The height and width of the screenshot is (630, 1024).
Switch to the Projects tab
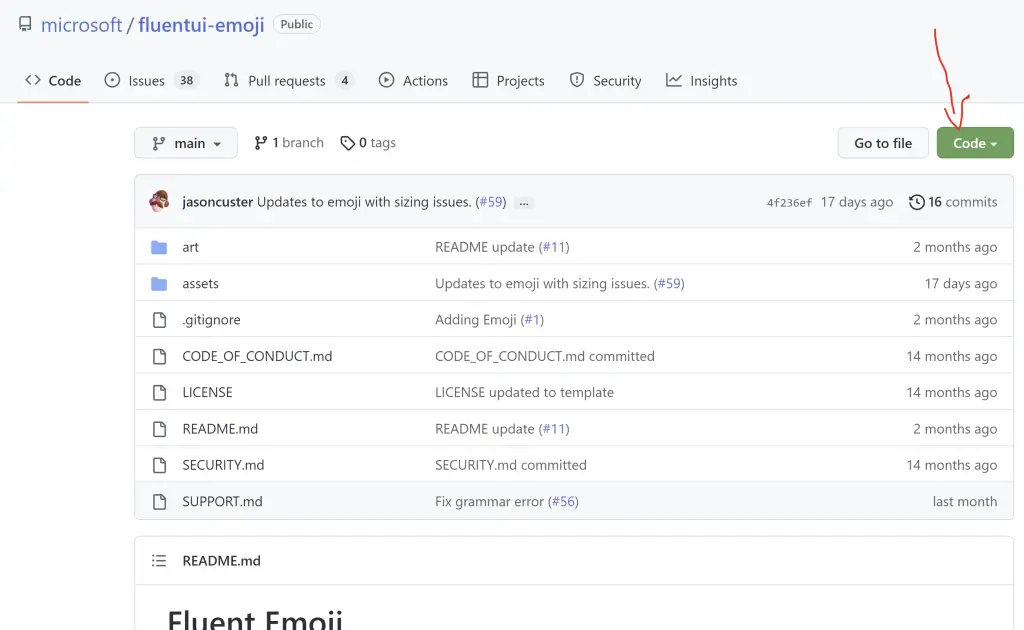tap(508, 80)
